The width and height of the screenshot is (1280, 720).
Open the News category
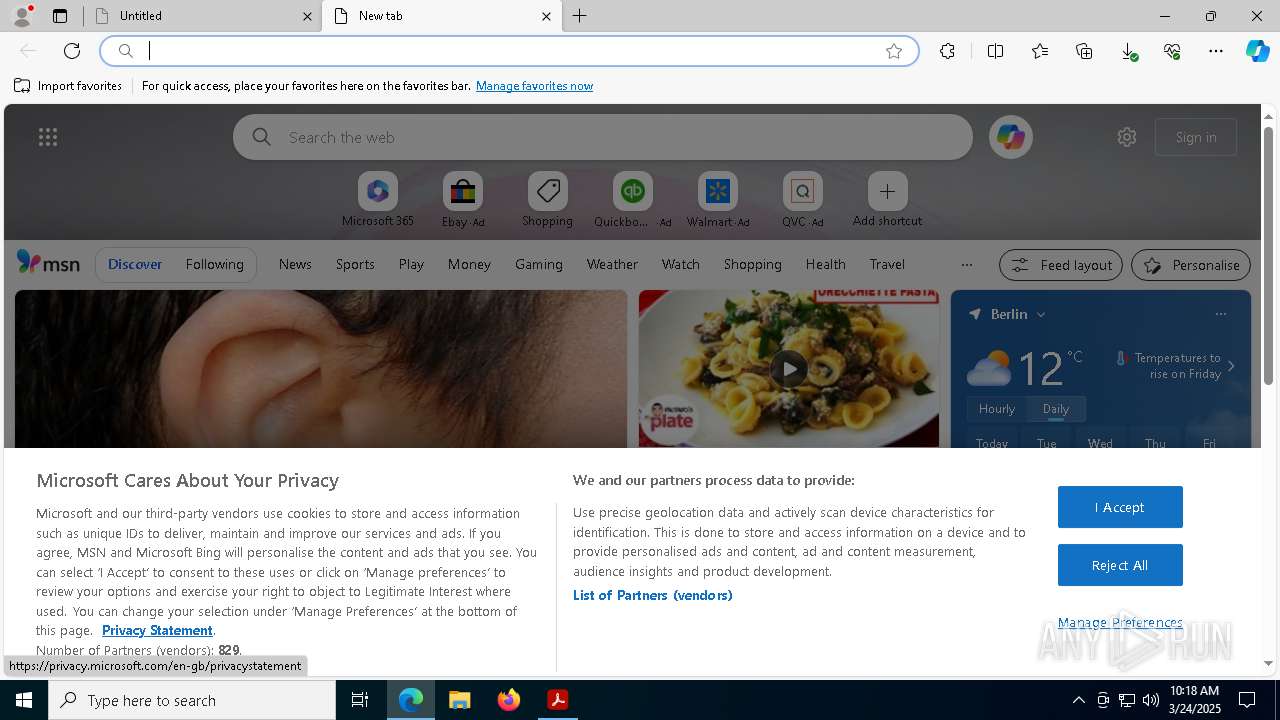tap(295, 264)
